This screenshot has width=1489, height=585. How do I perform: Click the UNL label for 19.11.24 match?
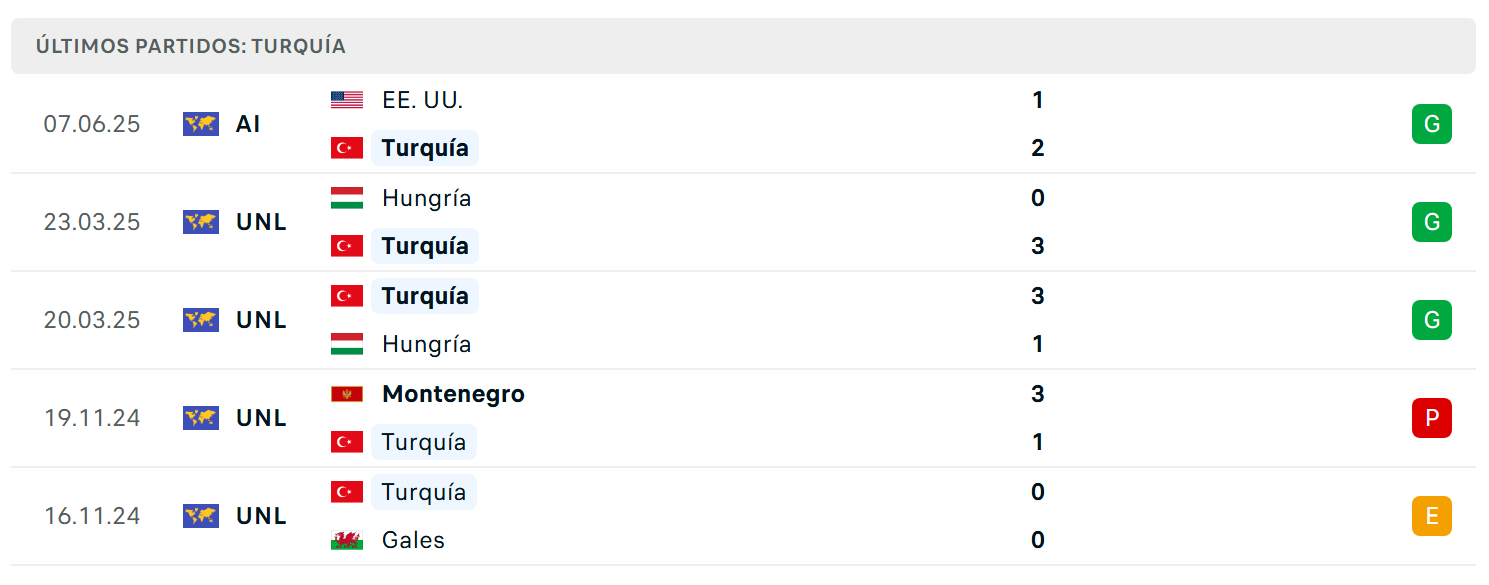coord(262,418)
